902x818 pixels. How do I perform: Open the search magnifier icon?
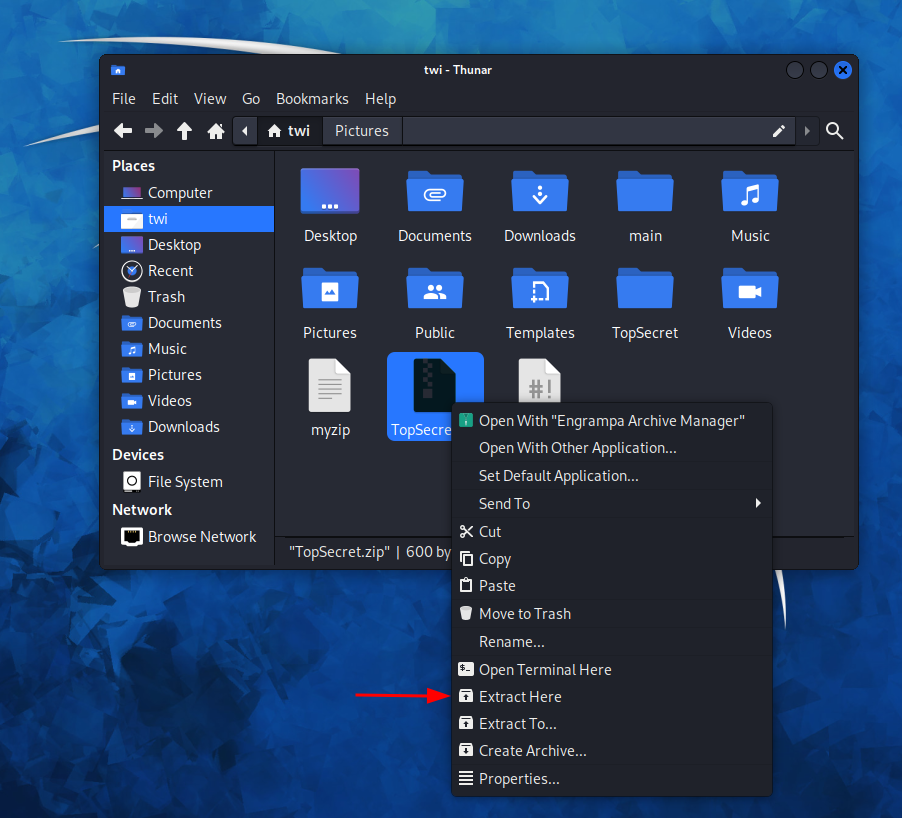click(835, 131)
